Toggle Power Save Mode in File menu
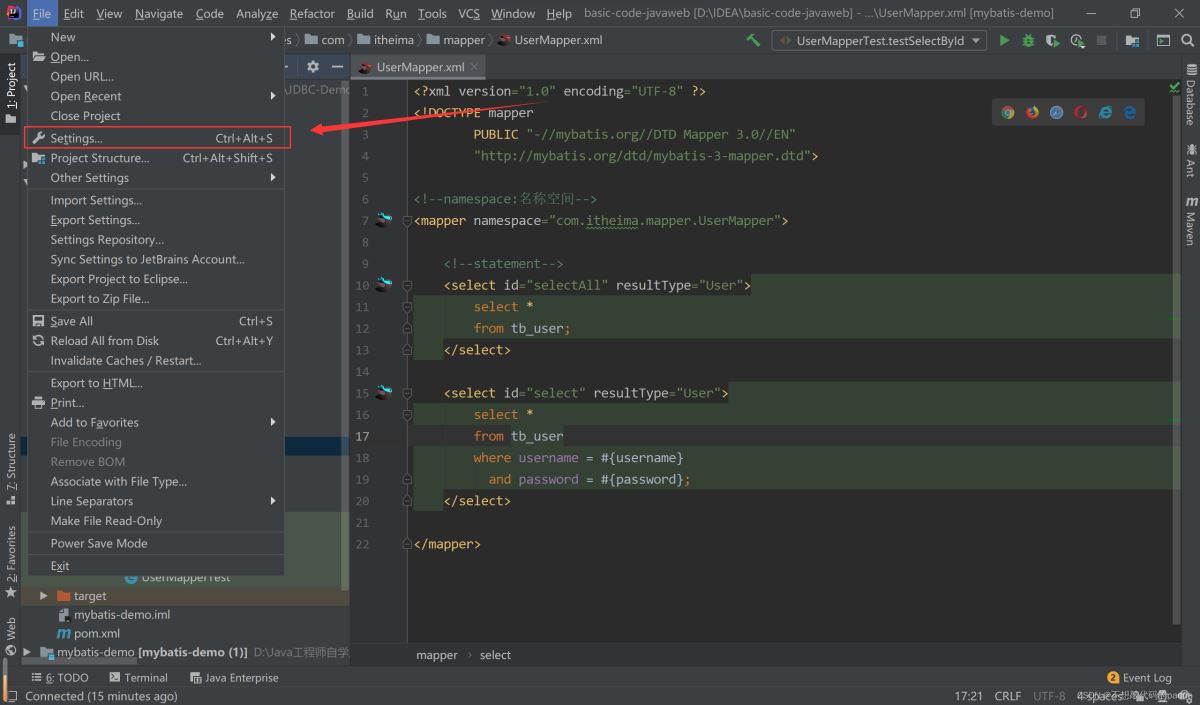 pos(155,543)
